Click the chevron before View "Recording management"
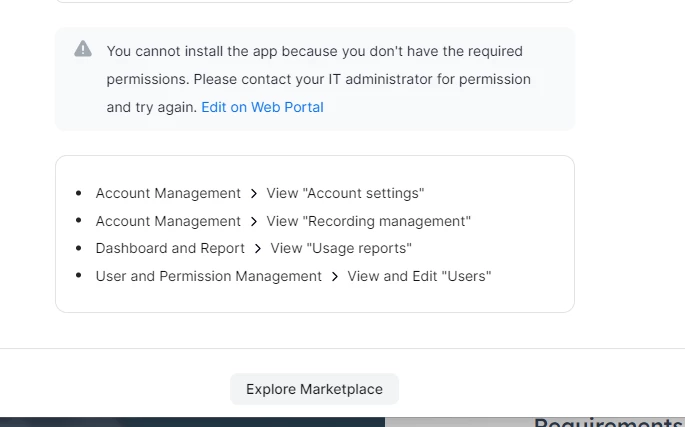The width and height of the screenshot is (685, 427). [x=254, y=221]
